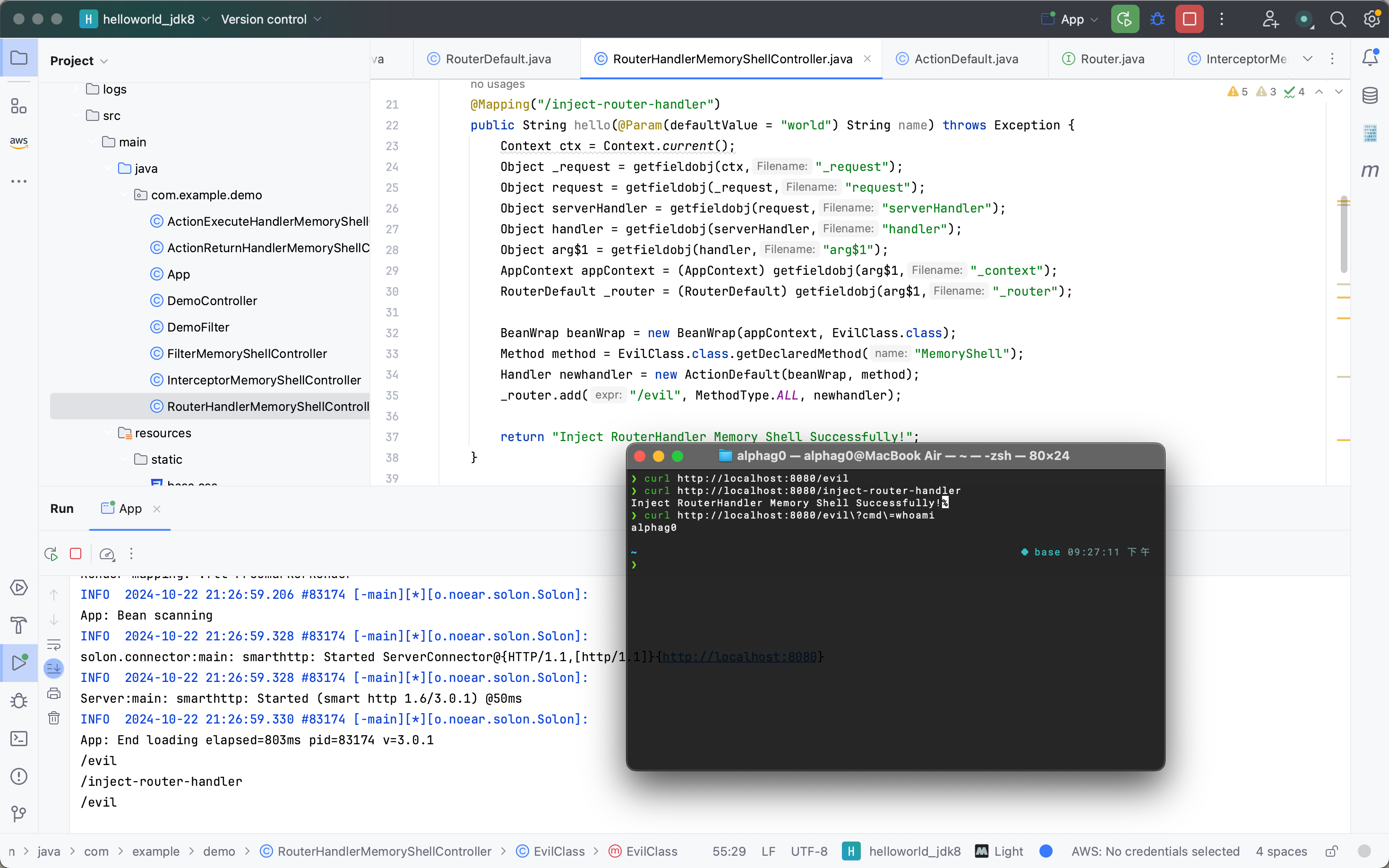Expand the helloworld_jdk8 project dropdown
The width and height of the screenshot is (1389, 868).
coord(148,19)
